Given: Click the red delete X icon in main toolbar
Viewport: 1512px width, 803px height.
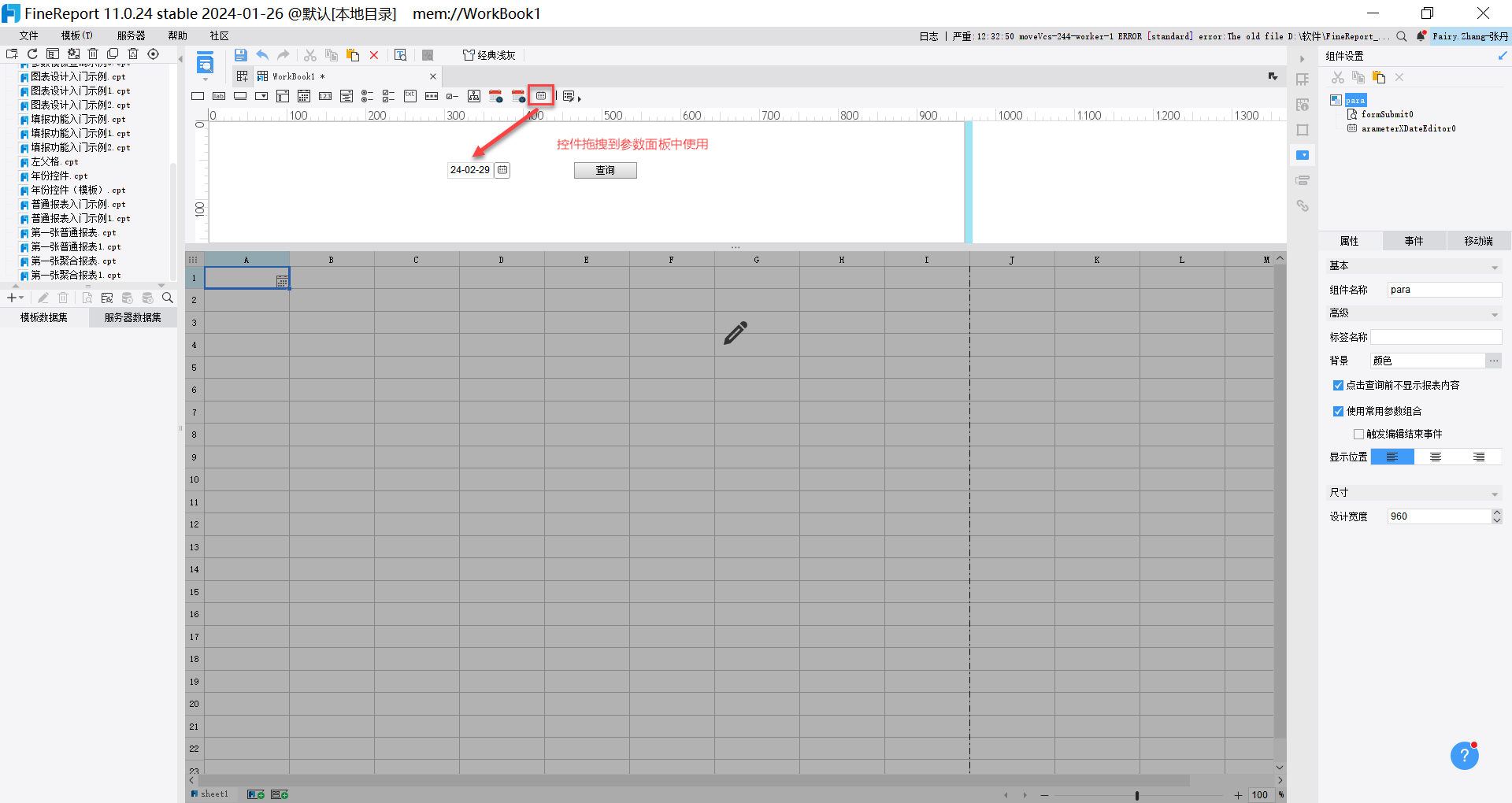Looking at the screenshot, I should coord(374,55).
